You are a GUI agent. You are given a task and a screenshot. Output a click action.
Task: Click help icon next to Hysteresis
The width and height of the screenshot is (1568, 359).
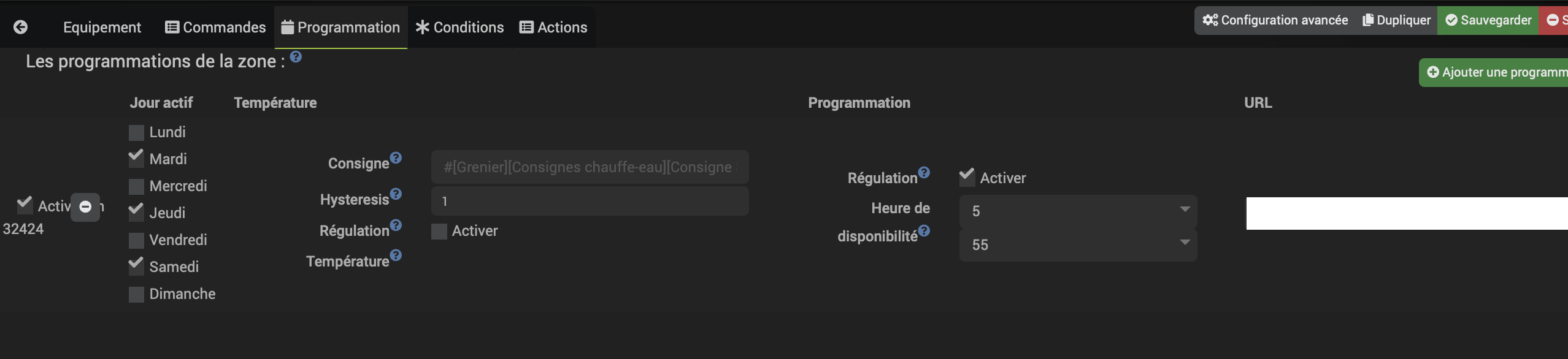[x=396, y=194]
